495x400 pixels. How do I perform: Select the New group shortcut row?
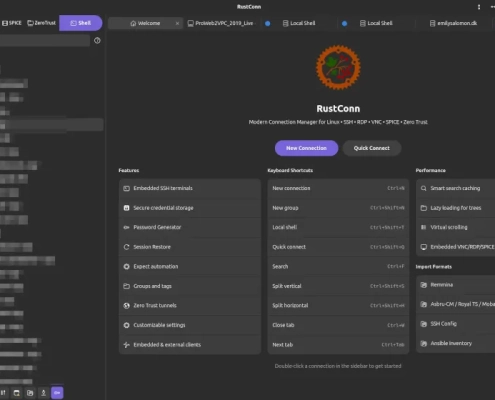coord(338,208)
